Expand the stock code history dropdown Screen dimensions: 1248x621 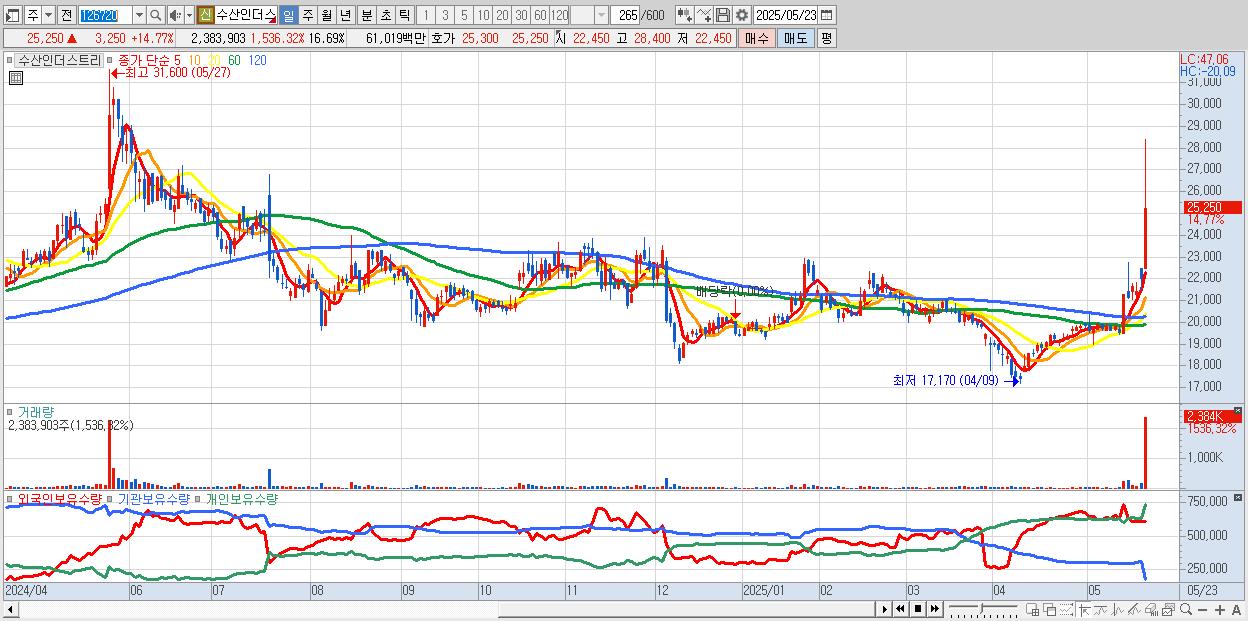coord(139,15)
